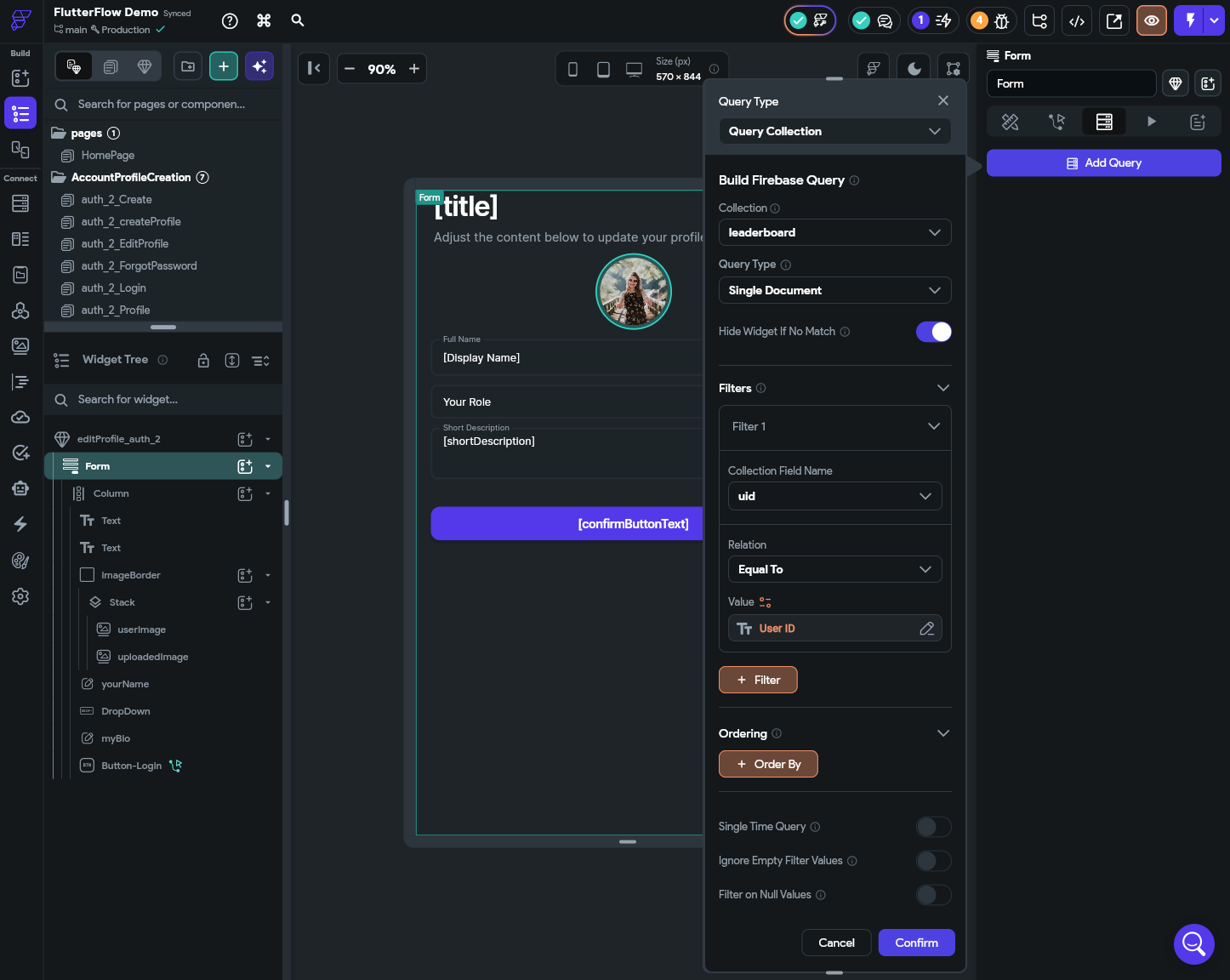
Task: Open Widget Palette in Build sidebar
Action: pos(20,77)
